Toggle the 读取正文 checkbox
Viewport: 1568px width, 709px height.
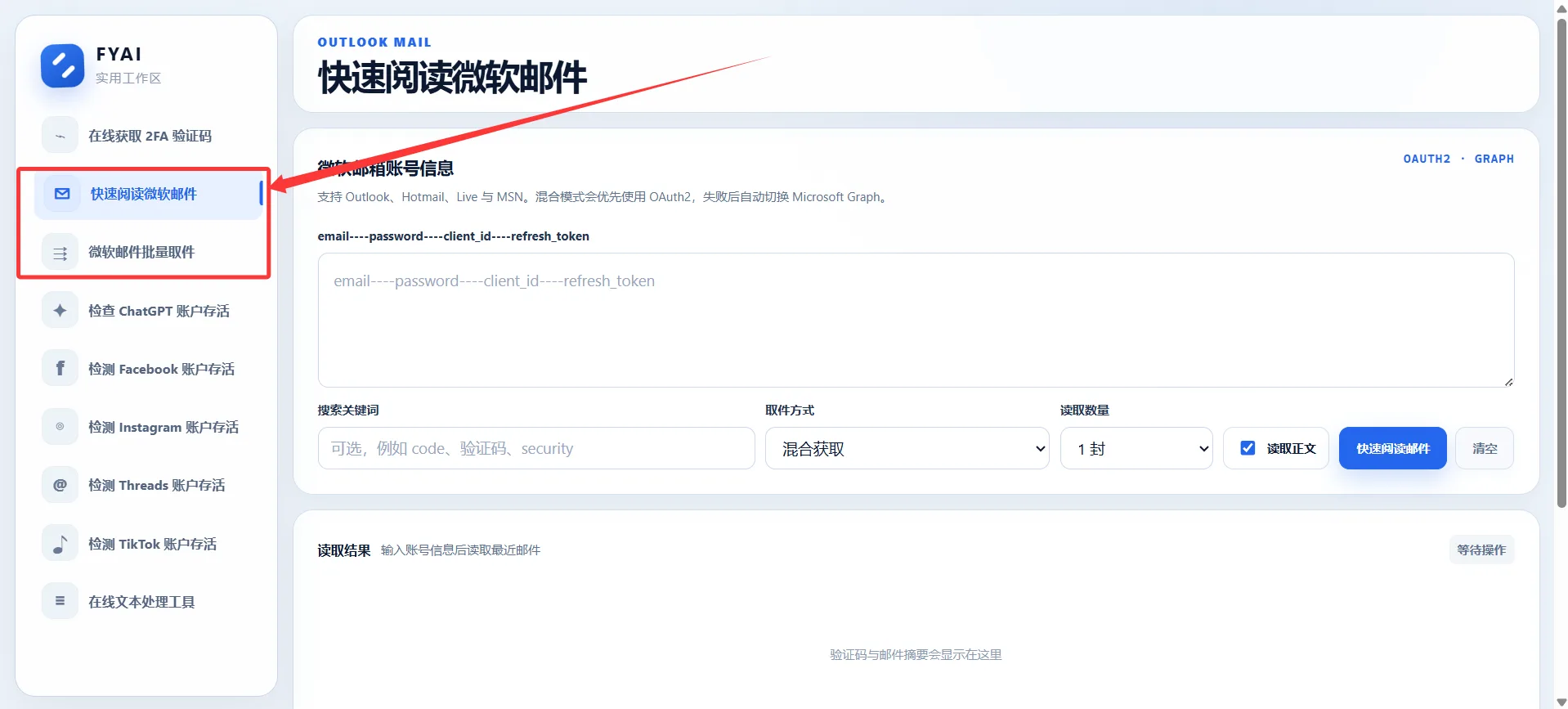(1248, 448)
